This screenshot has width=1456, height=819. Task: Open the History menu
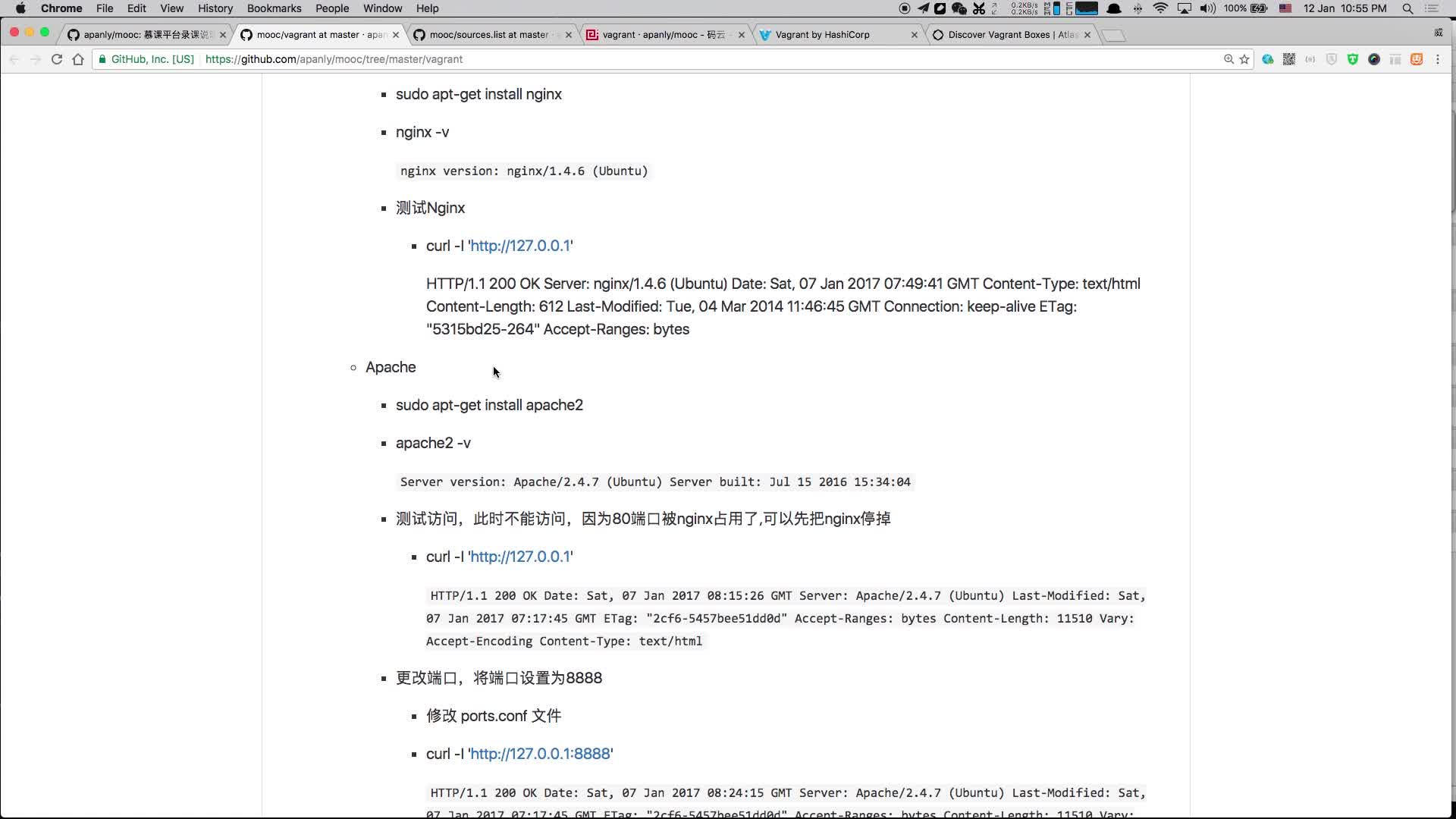pos(215,8)
